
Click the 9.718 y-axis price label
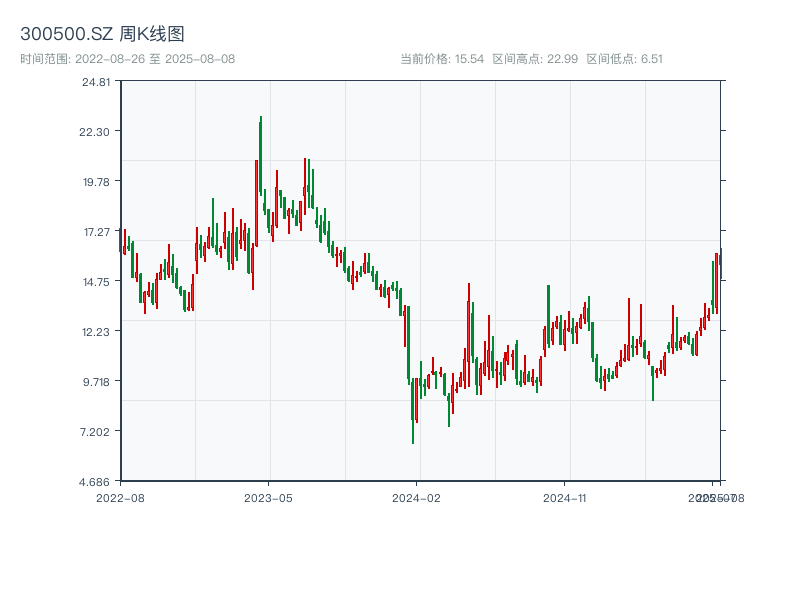tap(96, 382)
